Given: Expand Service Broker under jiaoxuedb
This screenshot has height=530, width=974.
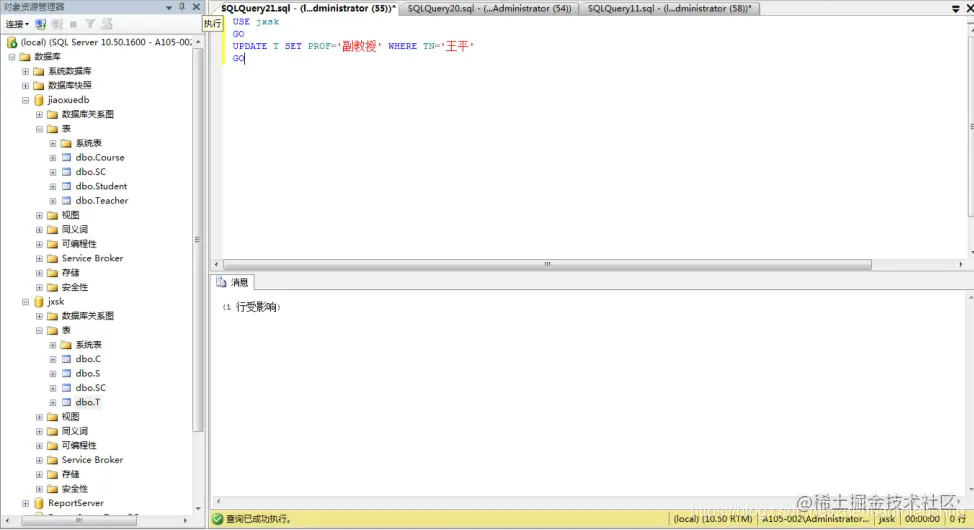Looking at the screenshot, I should coord(39,258).
